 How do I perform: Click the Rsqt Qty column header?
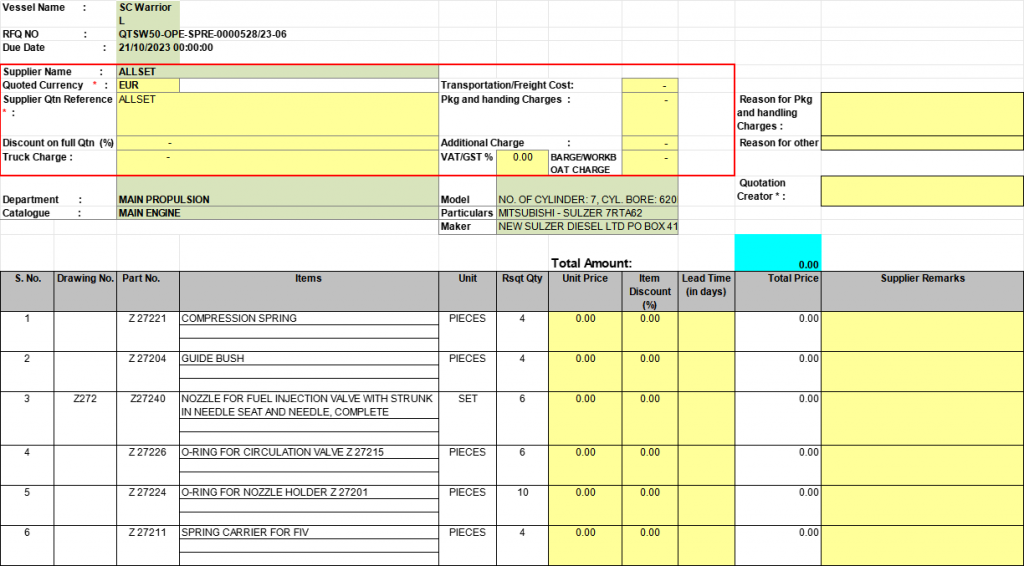click(x=522, y=291)
